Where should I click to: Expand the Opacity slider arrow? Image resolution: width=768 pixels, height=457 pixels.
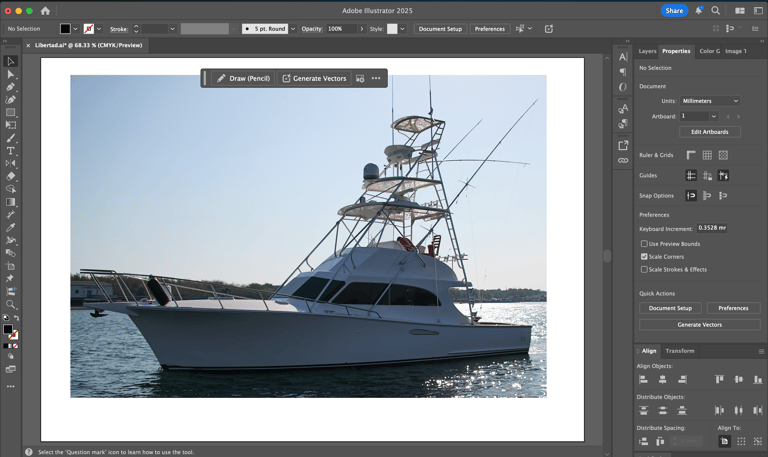361,29
